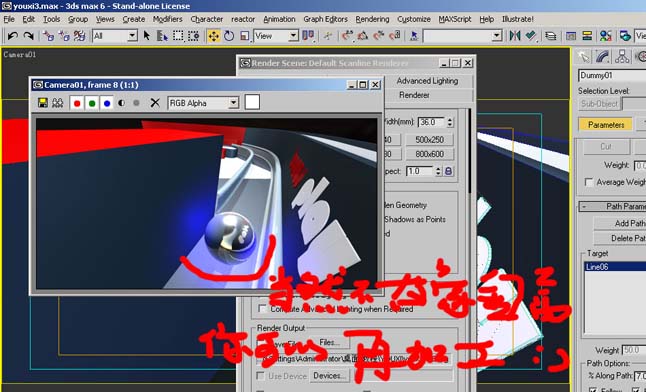Image resolution: width=646 pixels, height=392 pixels.
Task: Click the Use Pivot Point Center icon
Action: tap(308, 36)
